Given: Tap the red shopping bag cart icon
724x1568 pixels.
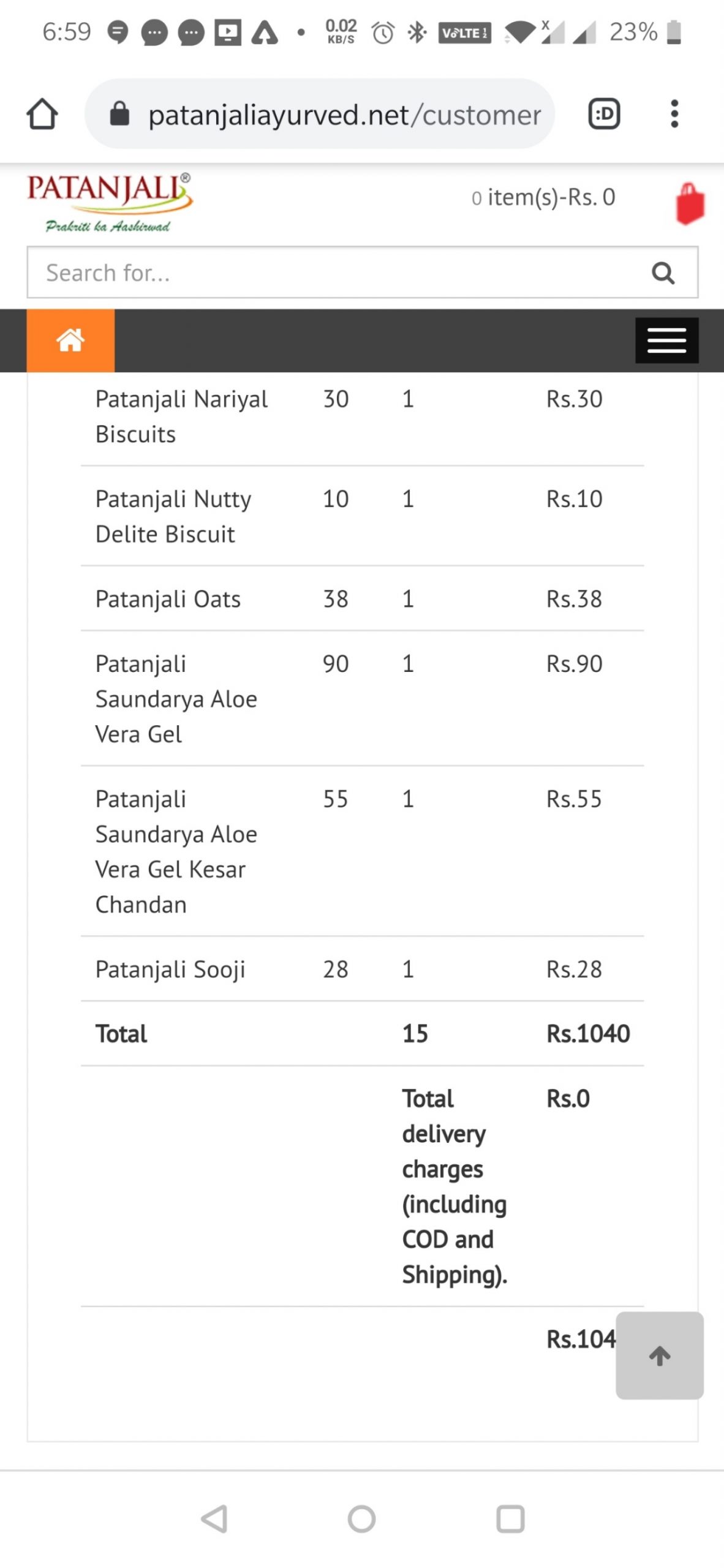Looking at the screenshot, I should (690, 203).
